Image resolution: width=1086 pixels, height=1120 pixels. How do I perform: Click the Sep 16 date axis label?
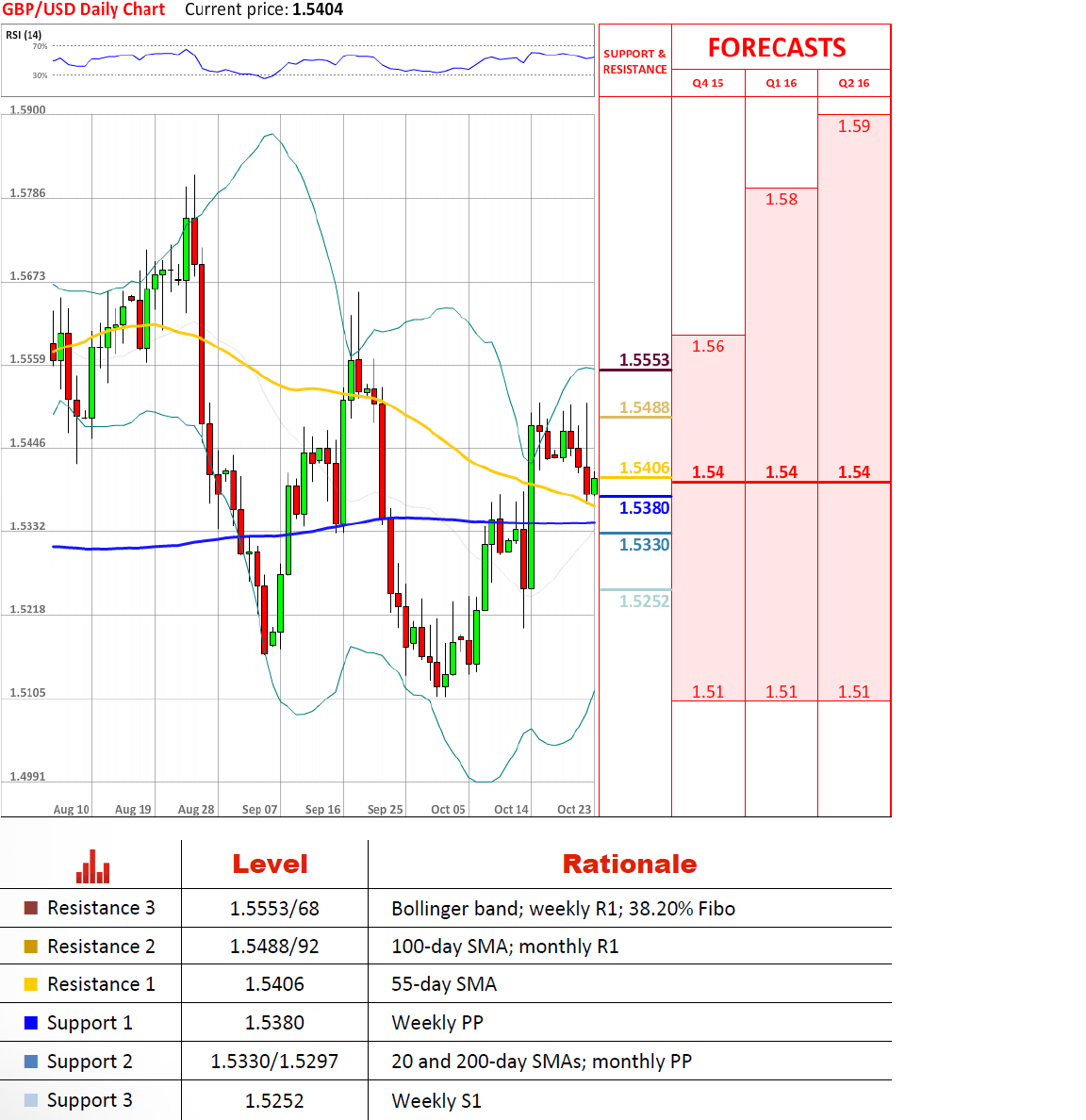(x=323, y=809)
